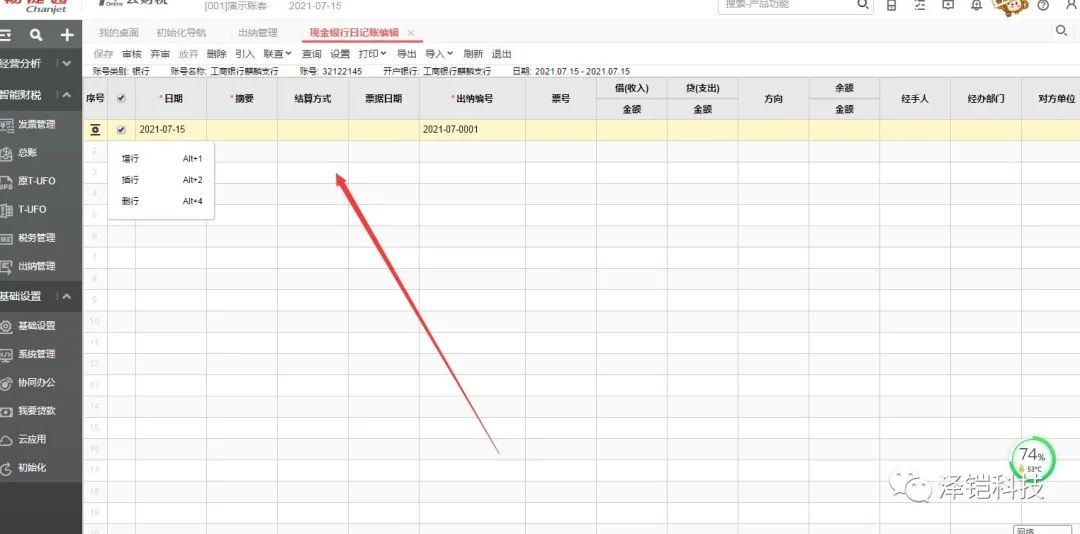Open the 联查 dropdown in toolbar

(277, 54)
